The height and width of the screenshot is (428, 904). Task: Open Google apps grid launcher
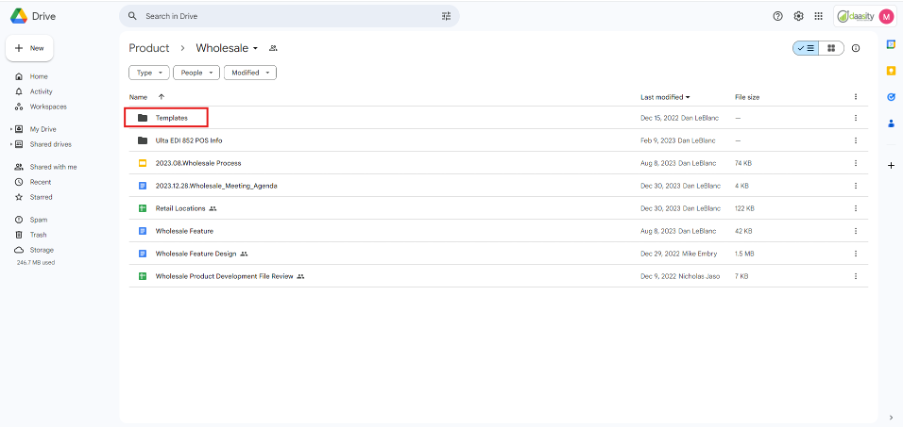point(819,16)
